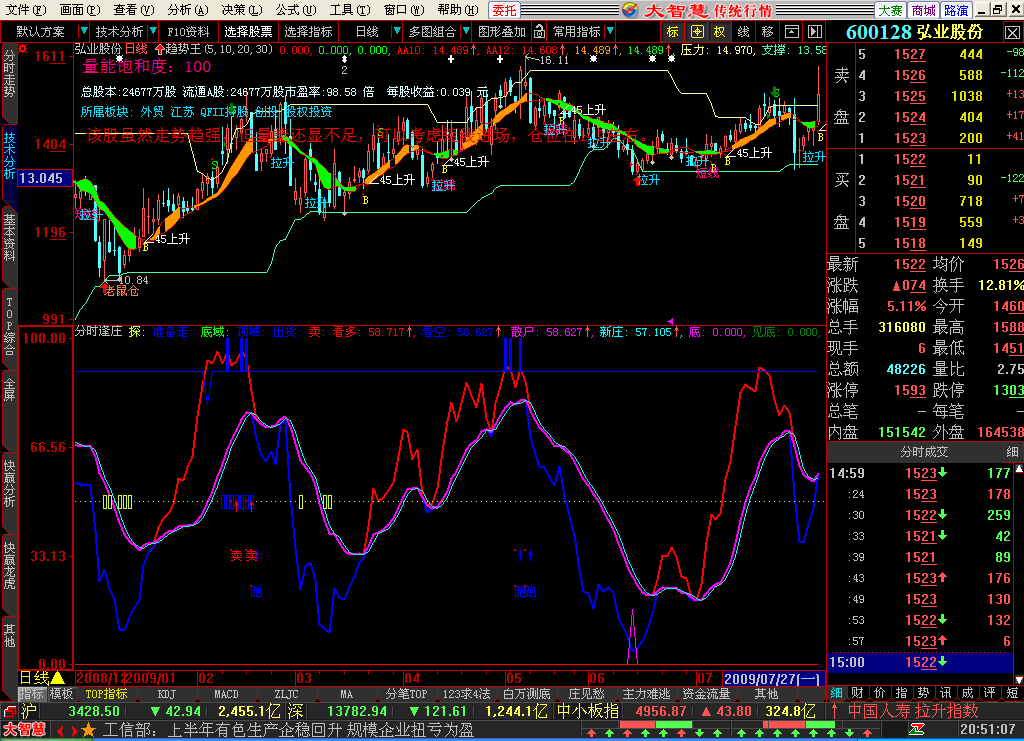The height and width of the screenshot is (741, 1024).
Task: Select the 主力难逃 indicator tab
Action: coord(646,694)
